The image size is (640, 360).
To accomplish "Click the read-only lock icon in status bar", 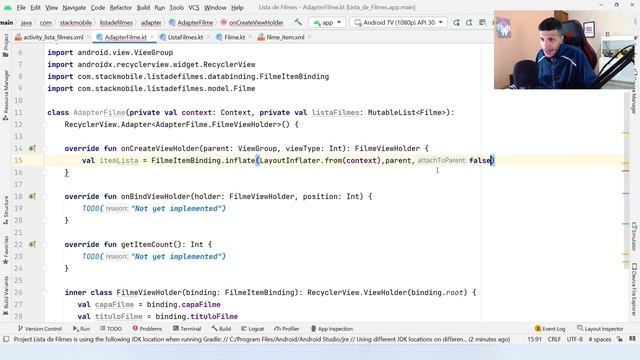I will click(x=620, y=339).
